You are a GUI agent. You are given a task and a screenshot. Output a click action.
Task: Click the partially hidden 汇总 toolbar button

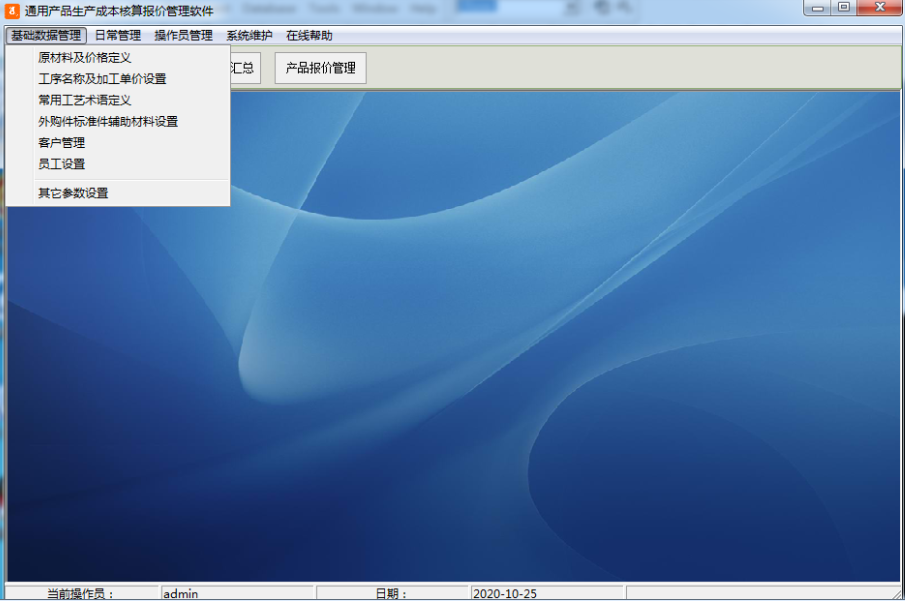coord(245,68)
